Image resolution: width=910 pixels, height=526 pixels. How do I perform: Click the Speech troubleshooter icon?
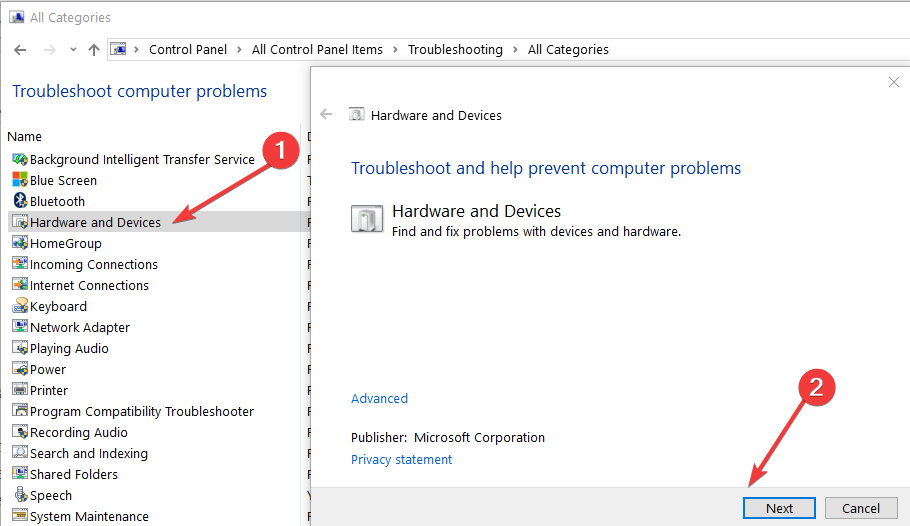click(20, 495)
